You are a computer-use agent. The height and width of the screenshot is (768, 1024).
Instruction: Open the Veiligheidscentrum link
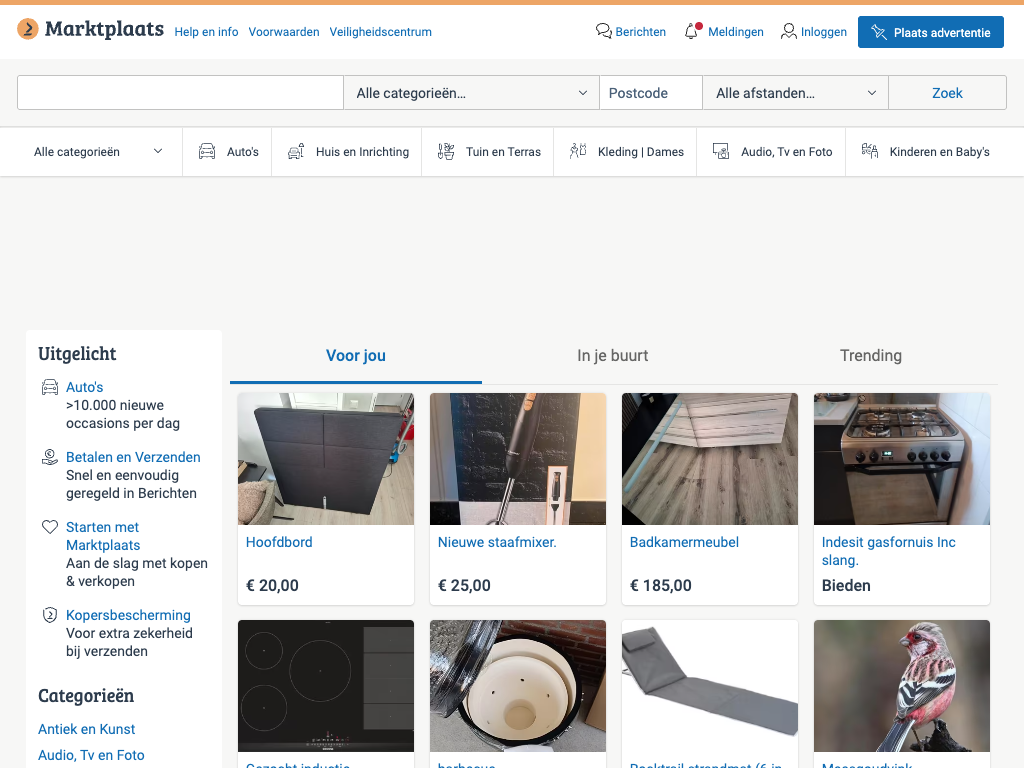[x=380, y=32]
